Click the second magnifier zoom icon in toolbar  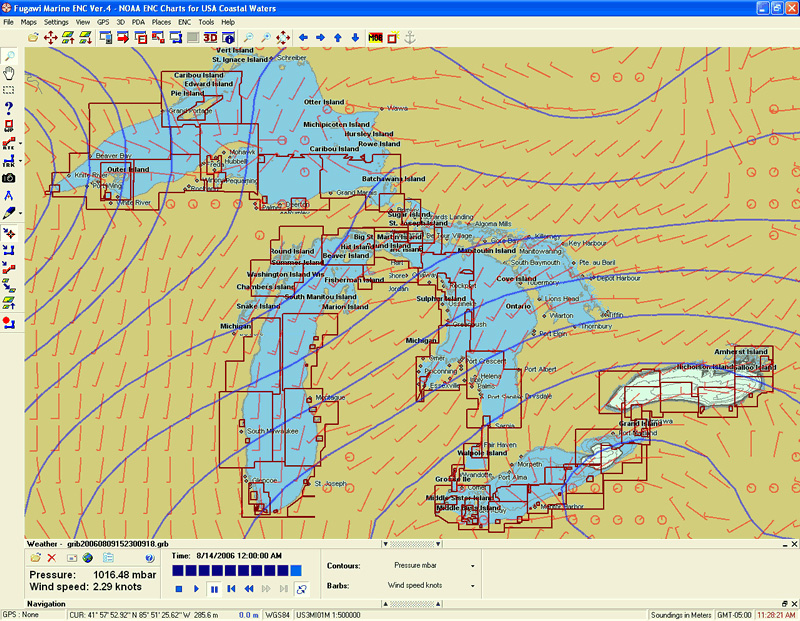pyautogui.click(x=266, y=37)
